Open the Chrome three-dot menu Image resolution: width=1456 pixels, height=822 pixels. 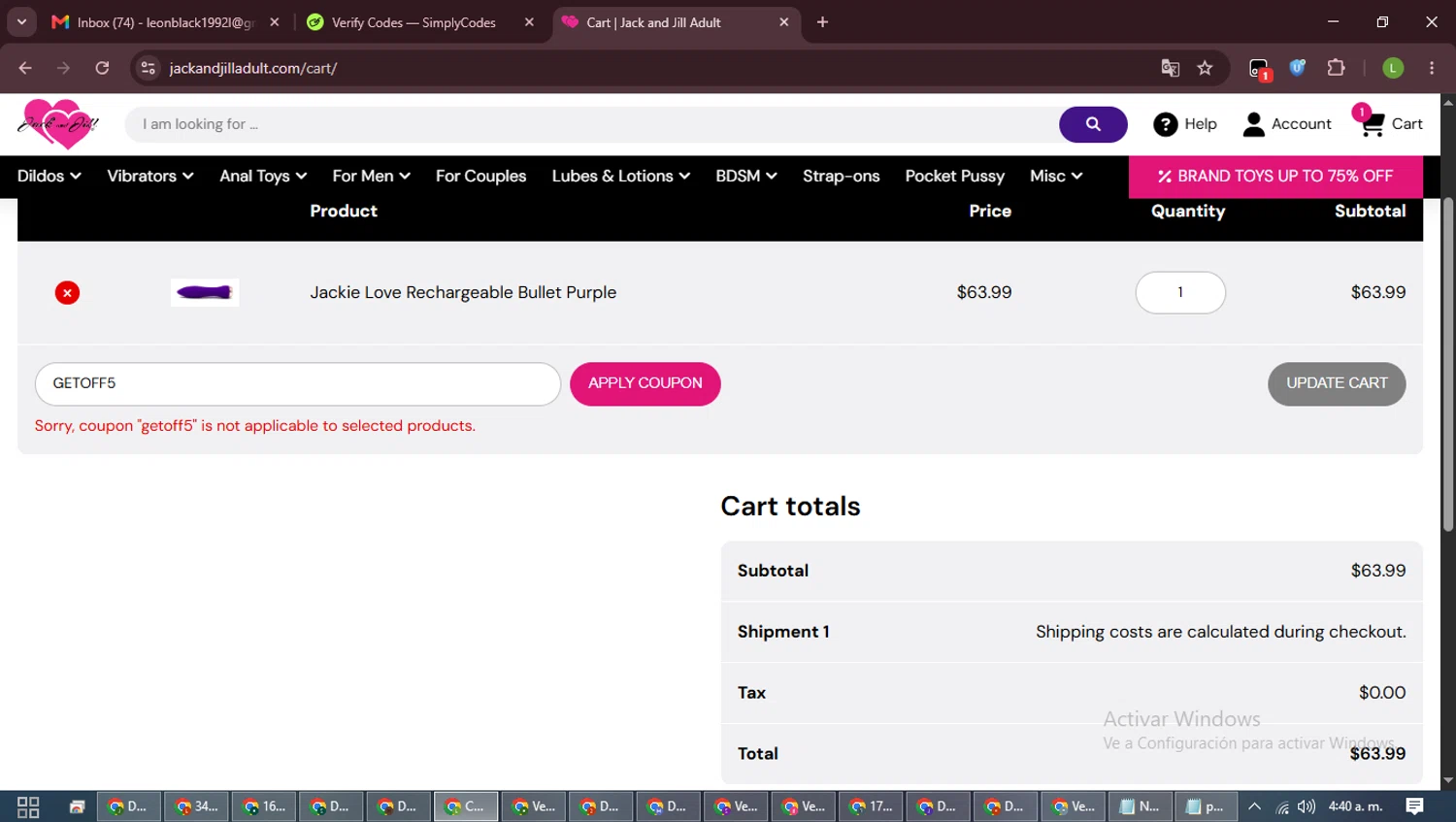[x=1432, y=68]
